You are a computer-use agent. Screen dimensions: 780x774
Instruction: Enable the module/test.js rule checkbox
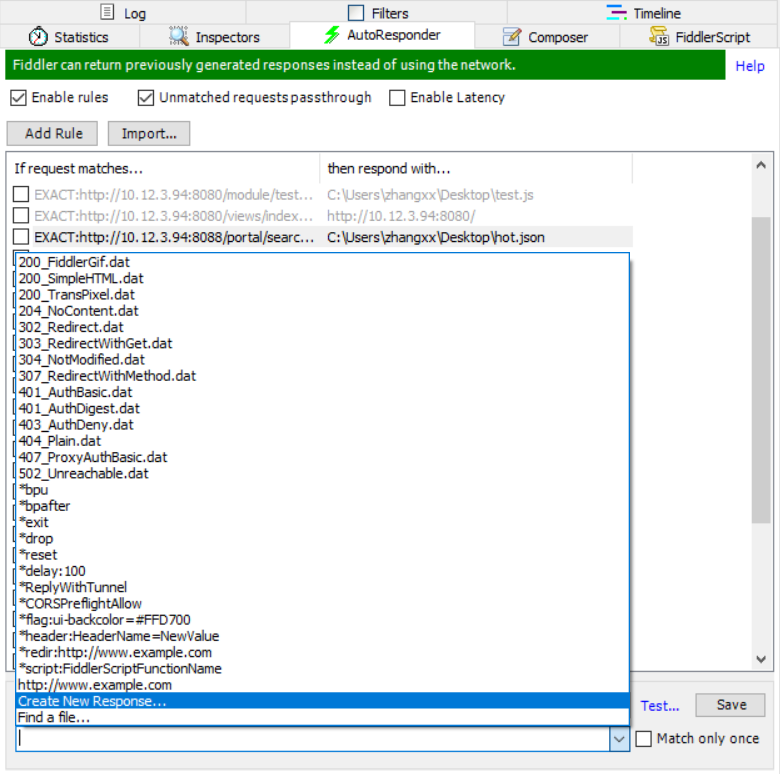pos(21,194)
